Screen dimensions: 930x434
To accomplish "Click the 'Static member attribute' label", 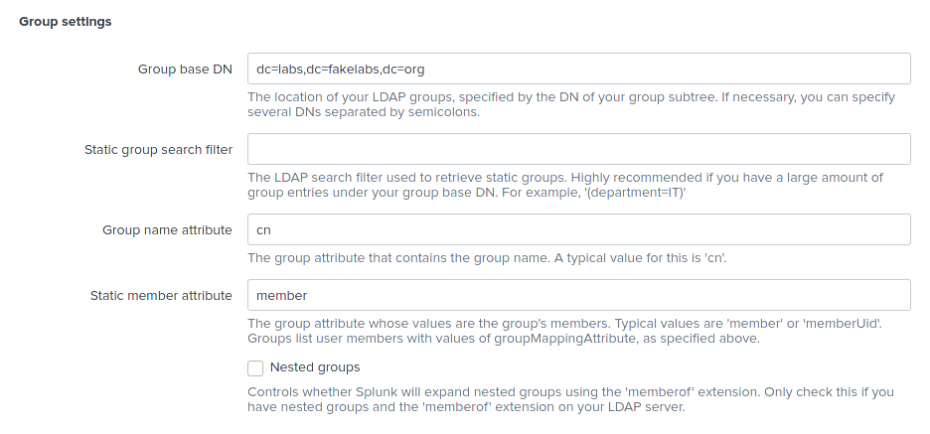I will point(160,295).
